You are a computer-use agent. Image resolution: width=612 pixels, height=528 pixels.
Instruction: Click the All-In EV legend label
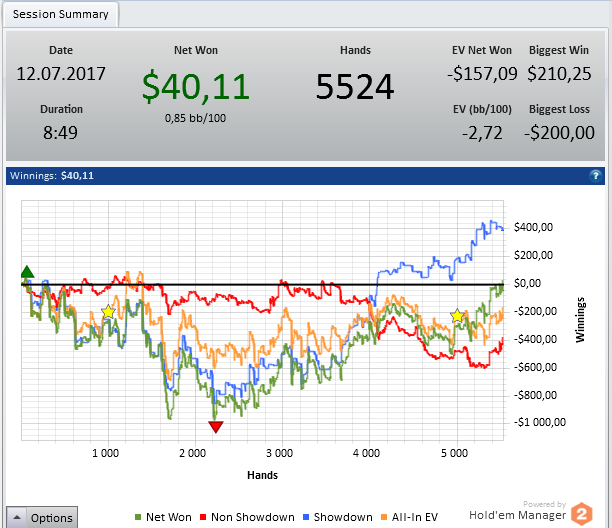pyautogui.click(x=415, y=517)
